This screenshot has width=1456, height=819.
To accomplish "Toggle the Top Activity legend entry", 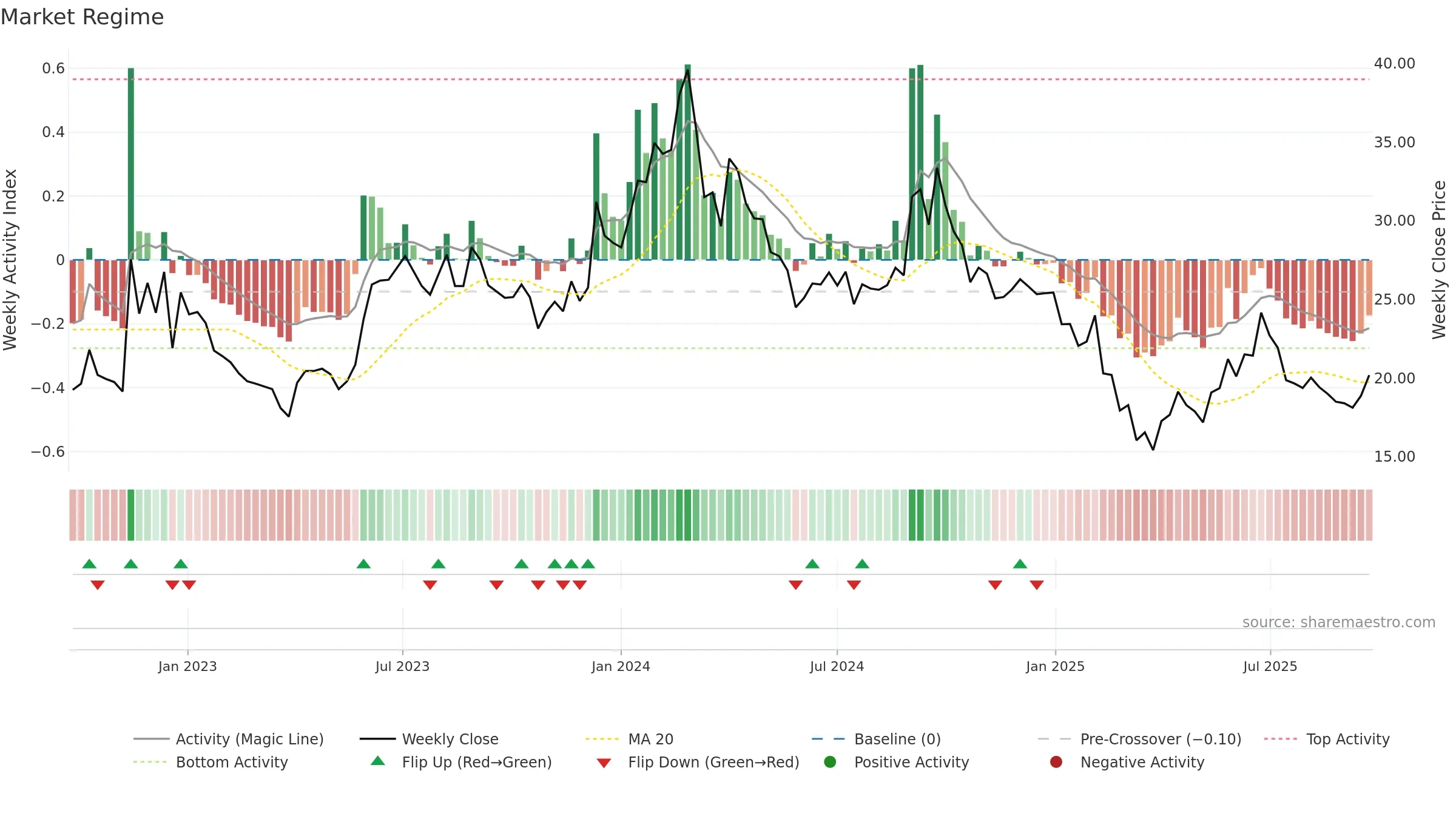I will pyautogui.click(x=1327, y=739).
